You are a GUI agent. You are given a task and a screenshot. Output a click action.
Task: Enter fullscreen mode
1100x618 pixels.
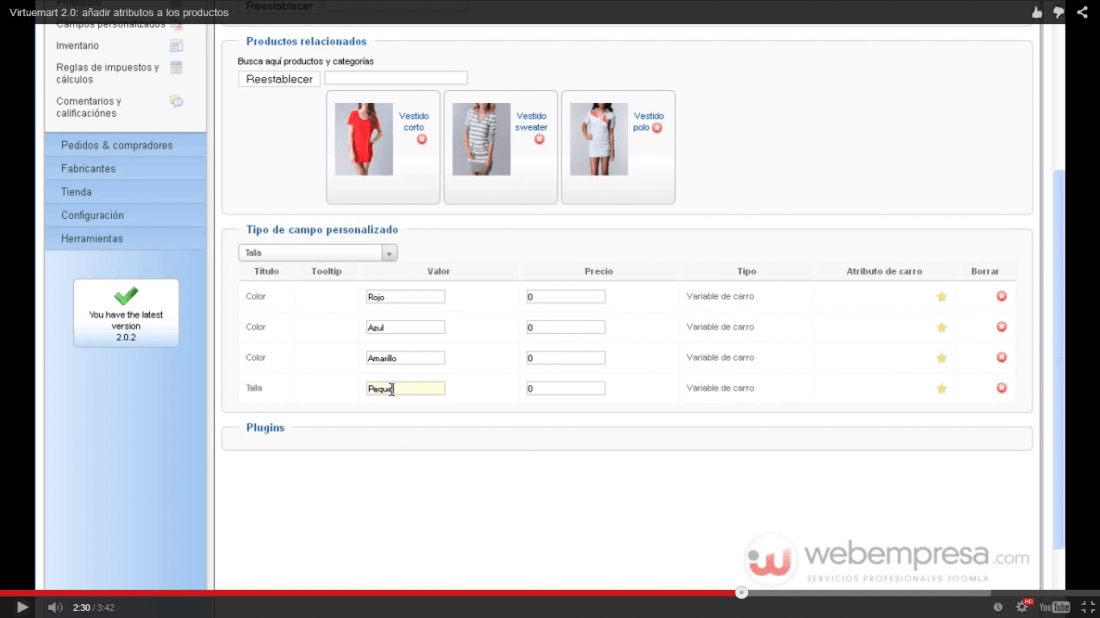(x=1087, y=607)
